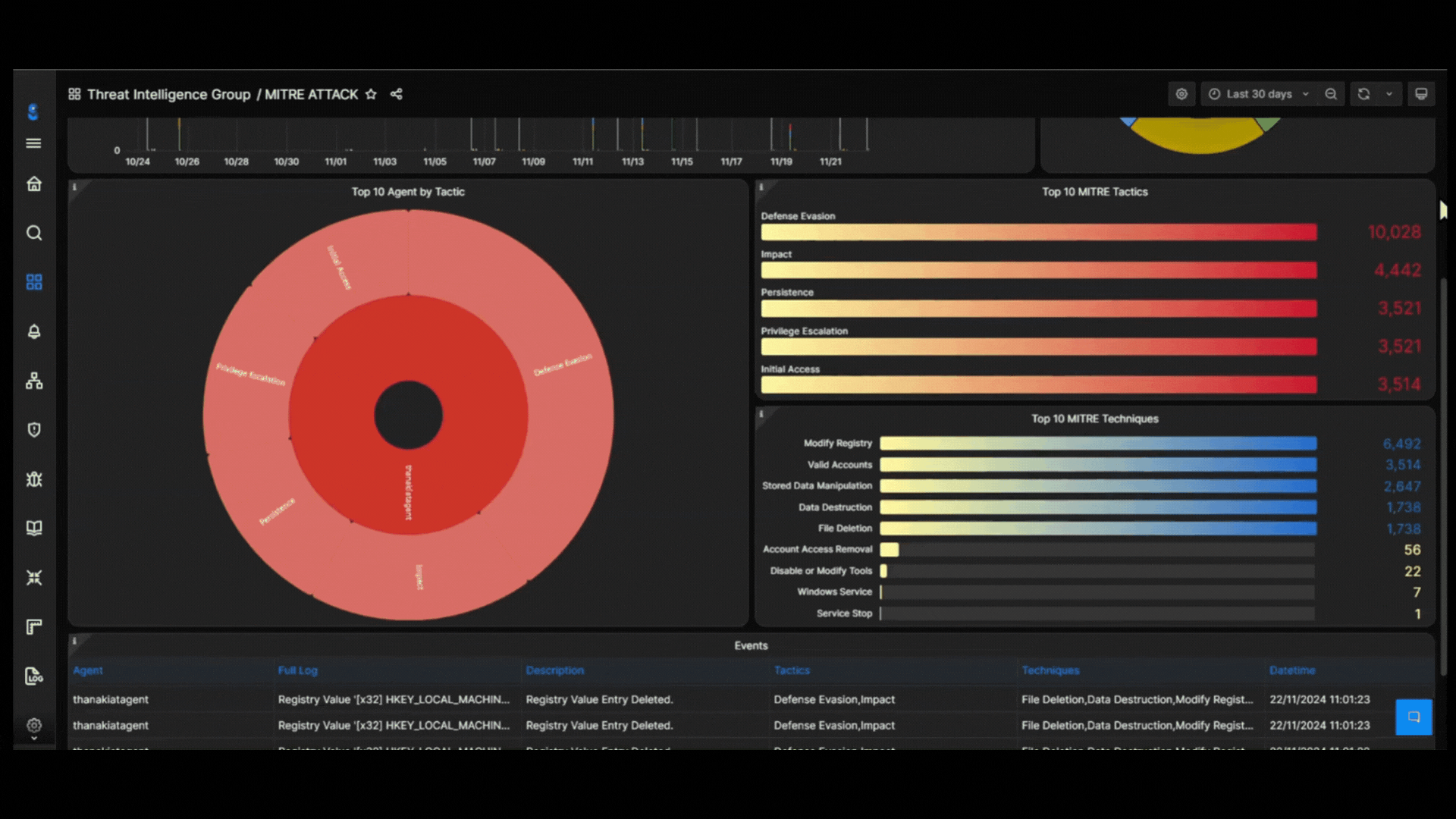Sort events by the Datetime column header
The height and width of the screenshot is (819, 1456).
1292,670
